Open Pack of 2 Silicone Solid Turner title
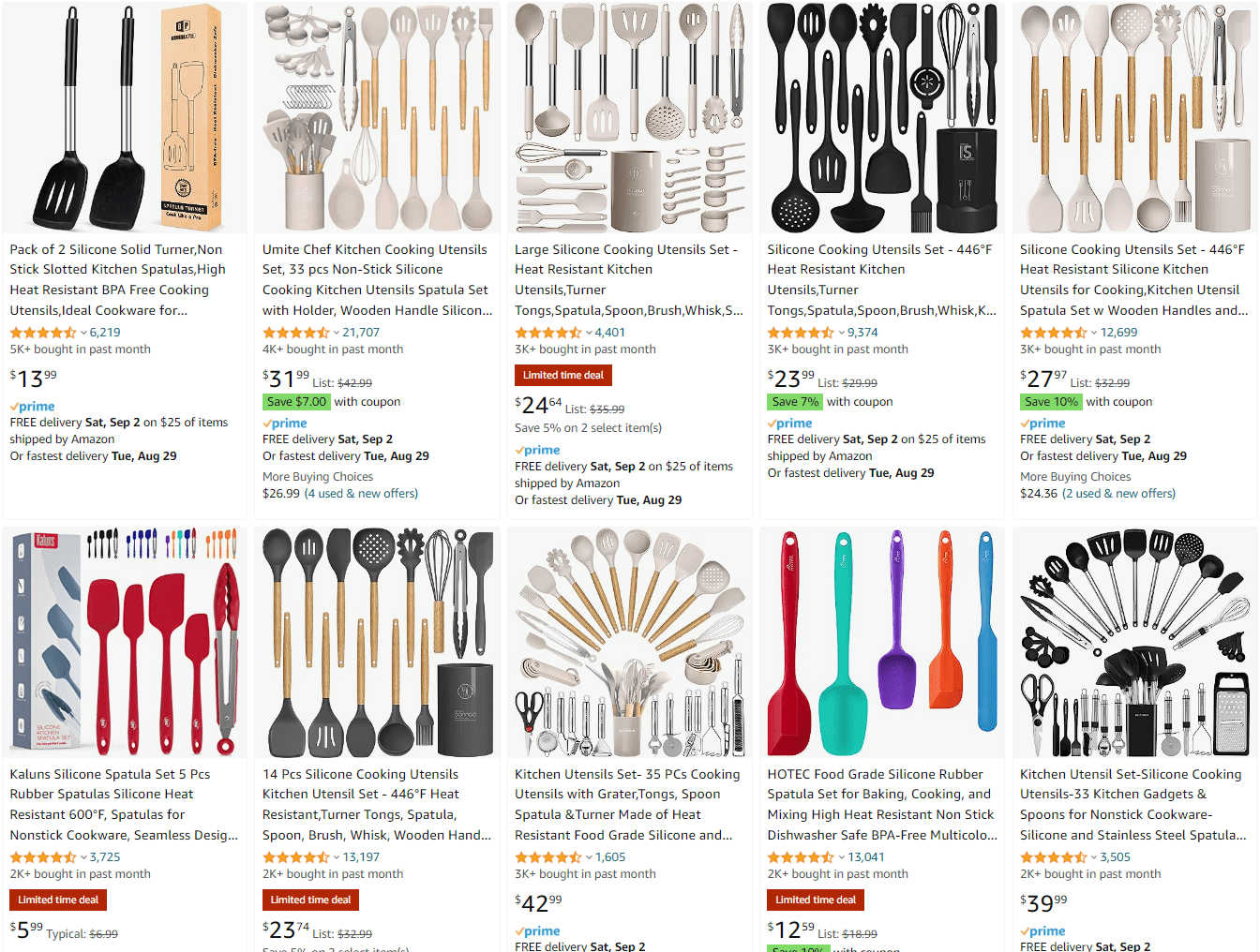 pos(118,279)
